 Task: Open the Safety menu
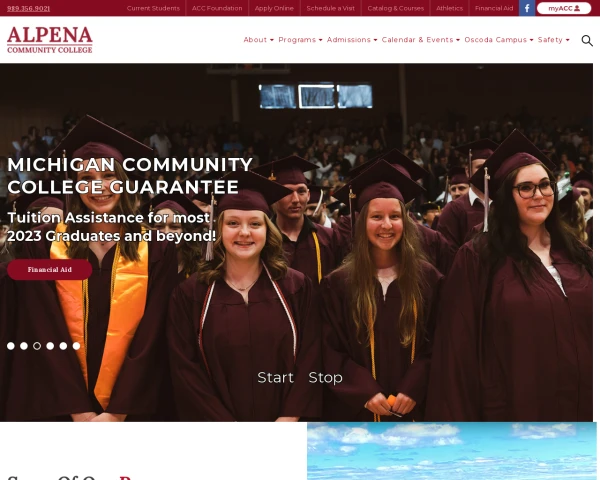coord(553,40)
